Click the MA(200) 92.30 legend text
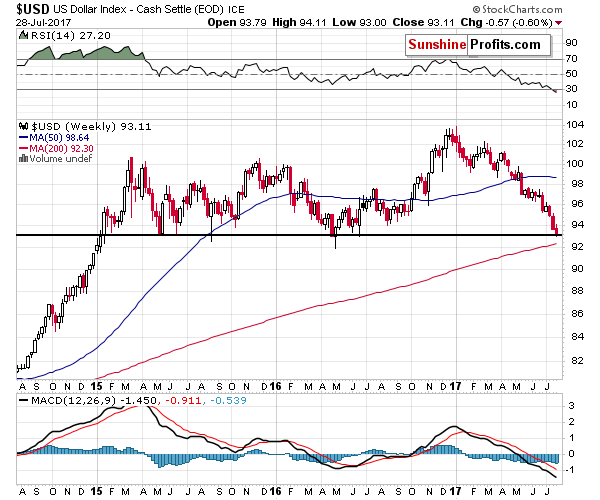The width and height of the screenshot is (600, 500). [61, 148]
